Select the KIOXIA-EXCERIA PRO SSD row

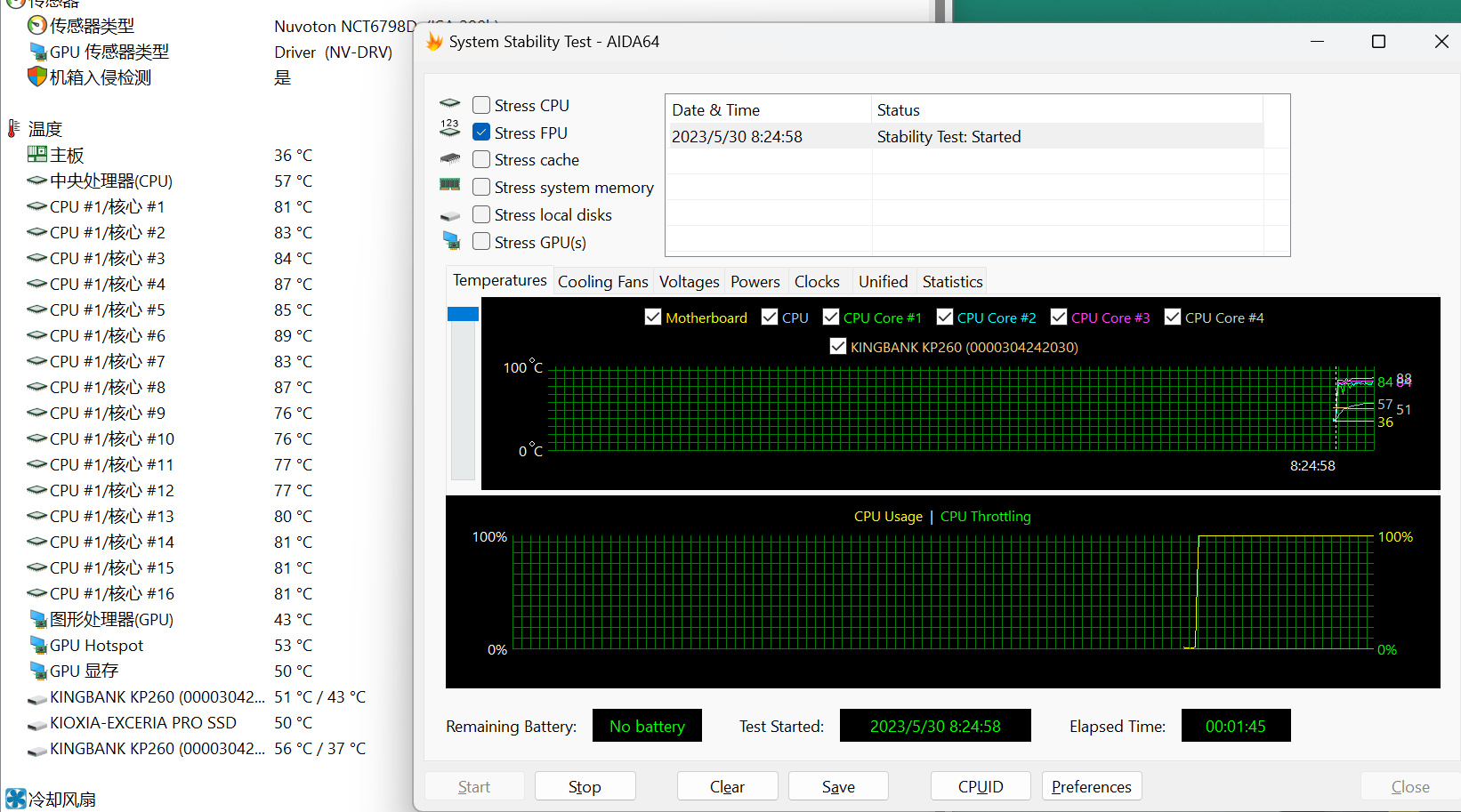click(x=205, y=722)
